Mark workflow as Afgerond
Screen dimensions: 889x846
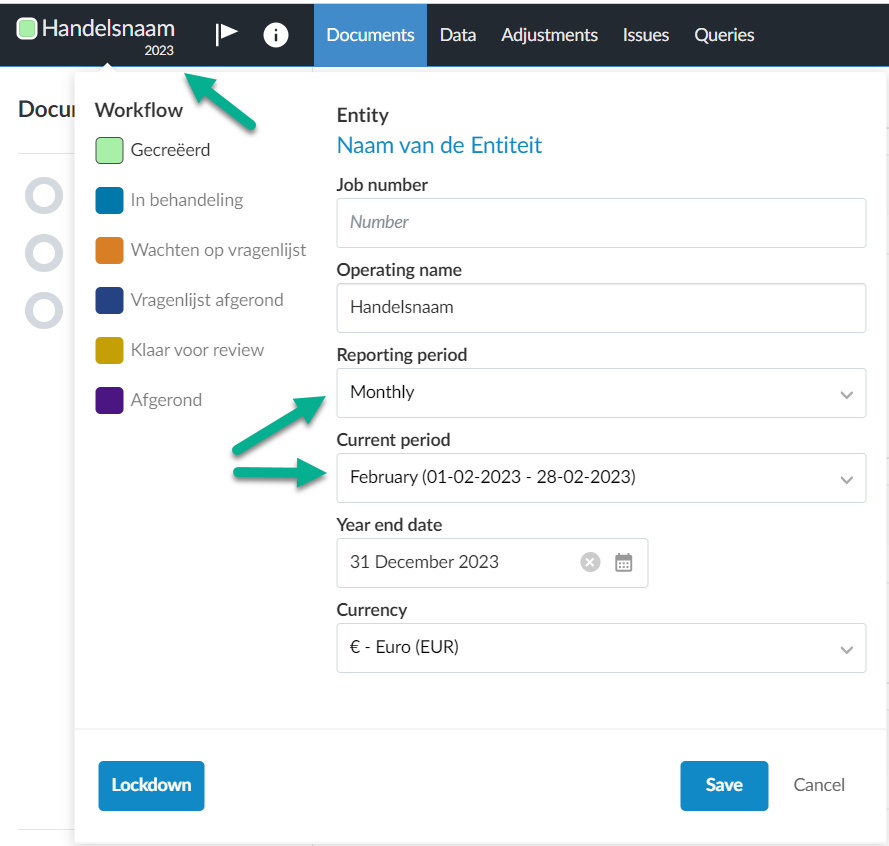point(149,400)
